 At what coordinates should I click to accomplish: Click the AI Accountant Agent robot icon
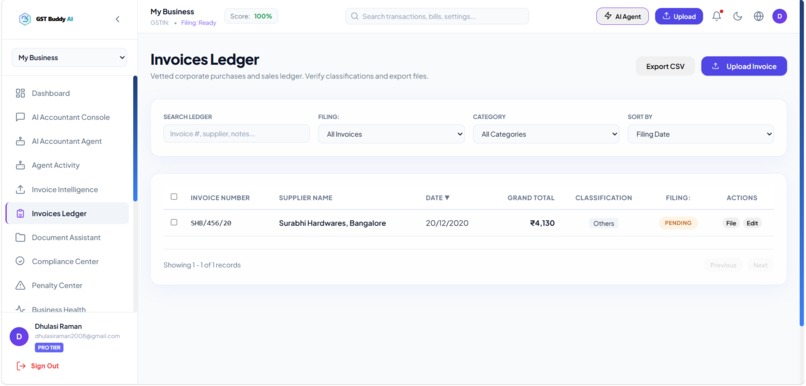tap(20, 141)
